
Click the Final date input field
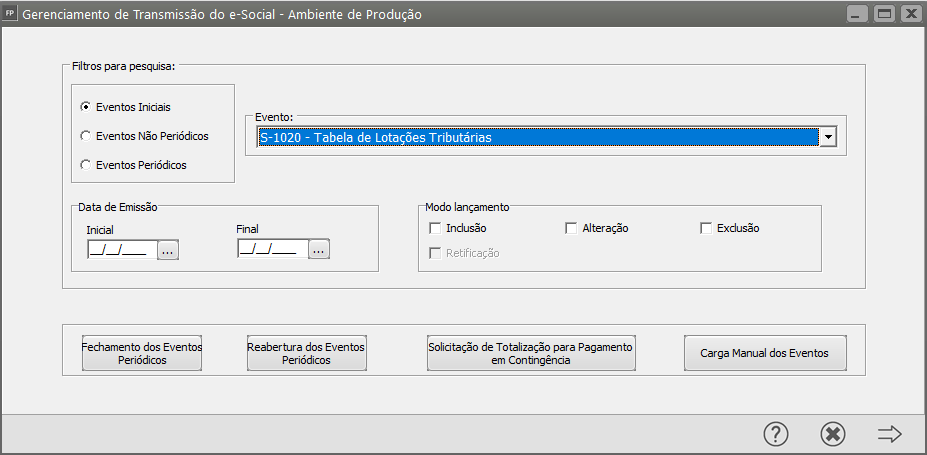click(272, 250)
